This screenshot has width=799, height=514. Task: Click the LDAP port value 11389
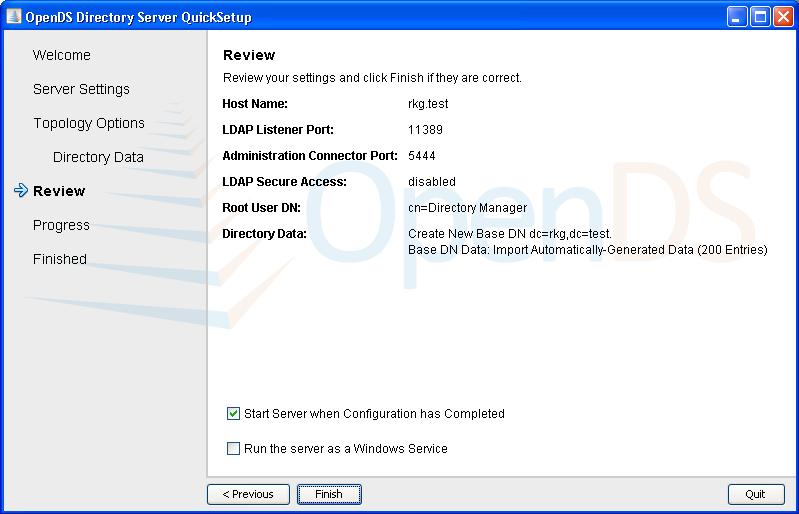[425, 130]
